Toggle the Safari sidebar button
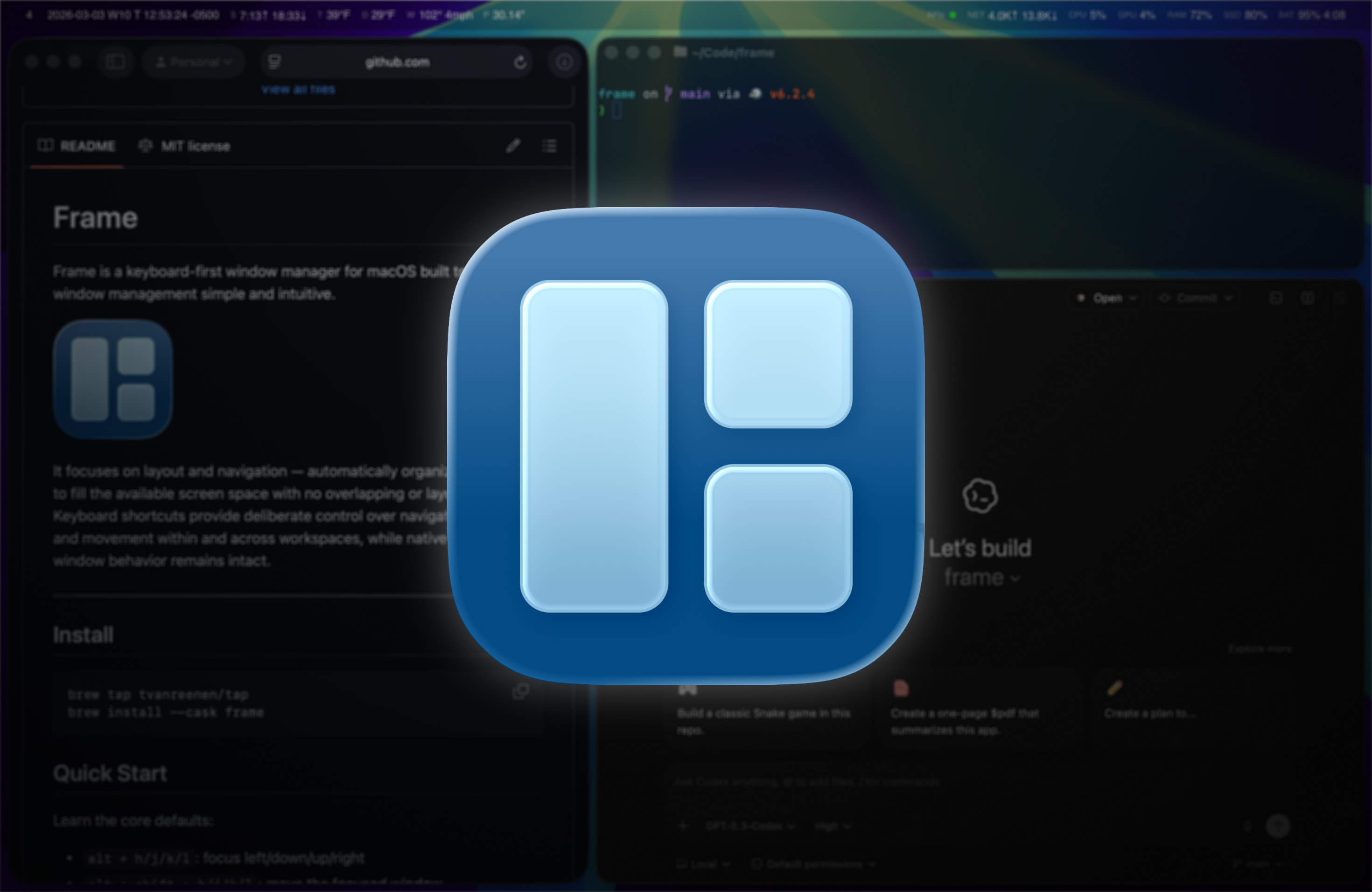 pos(115,62)
